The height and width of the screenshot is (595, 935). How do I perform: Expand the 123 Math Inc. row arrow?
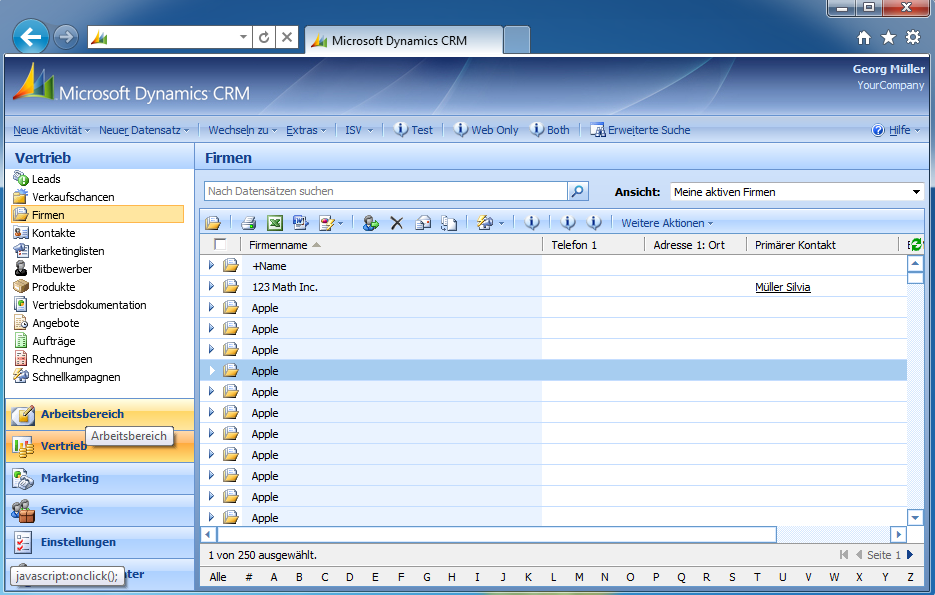tap(211, 286)
